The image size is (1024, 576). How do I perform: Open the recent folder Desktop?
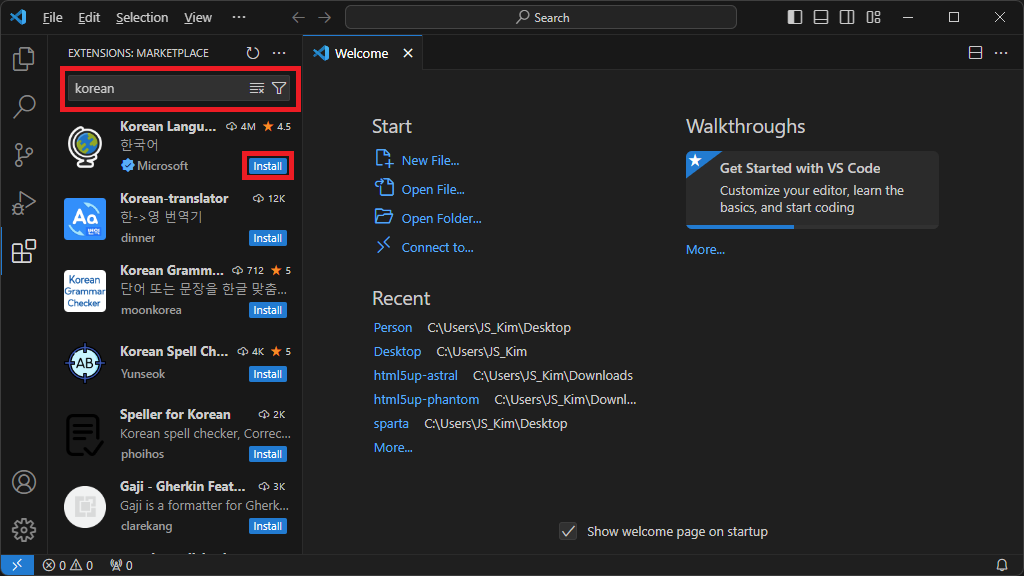[x=397, y=352]
